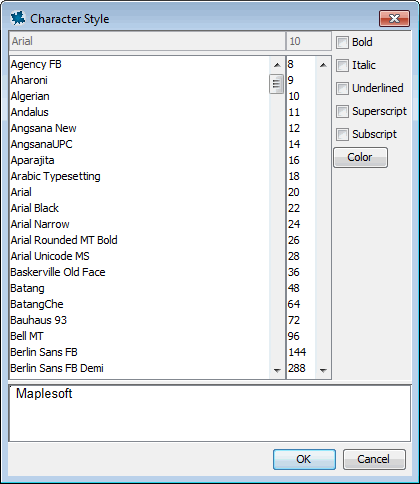
Task: Check the Underlined option
Action: (342, 88)
